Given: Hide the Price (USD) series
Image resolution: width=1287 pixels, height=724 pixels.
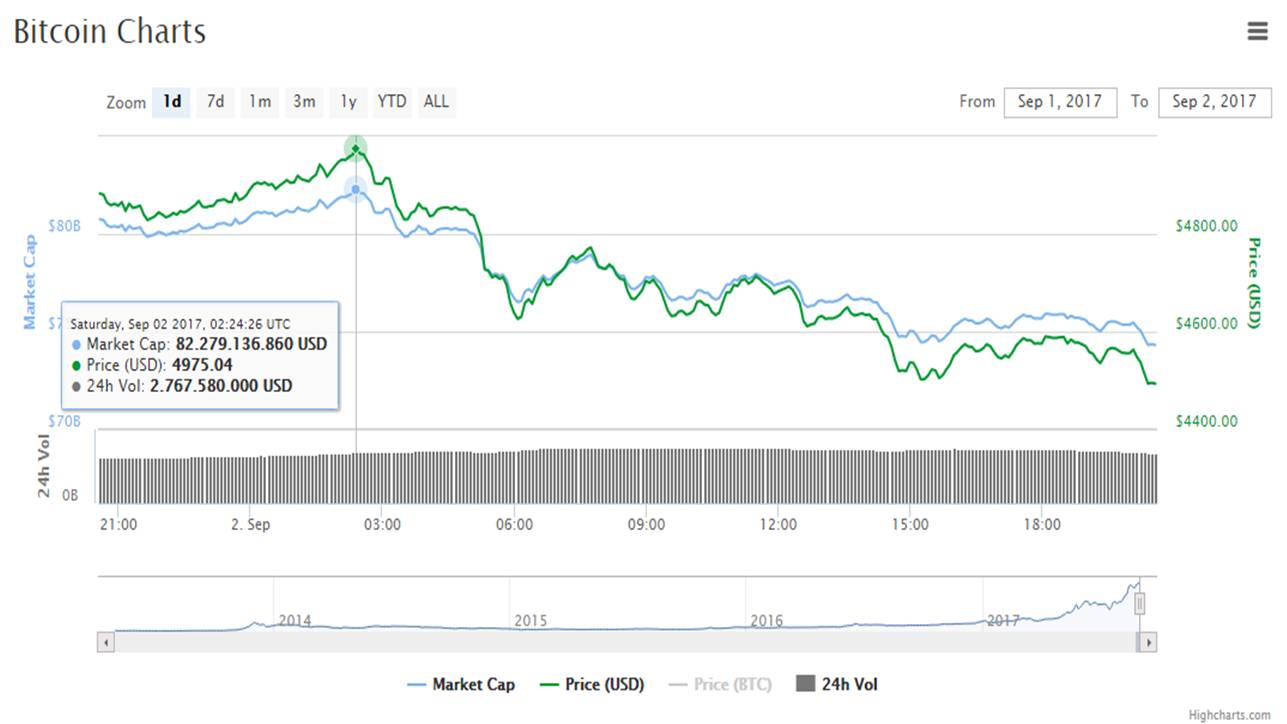Looking at the screenshot, I should coord(592,685).
